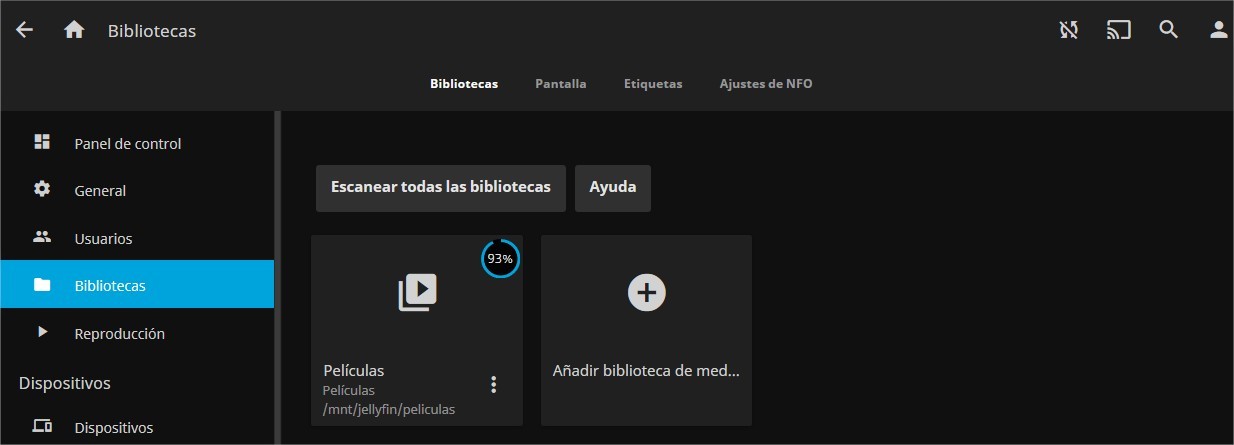Click the Usuarios people icon
The width and height of the screenshot is (1234, 445).
point(42,237)
